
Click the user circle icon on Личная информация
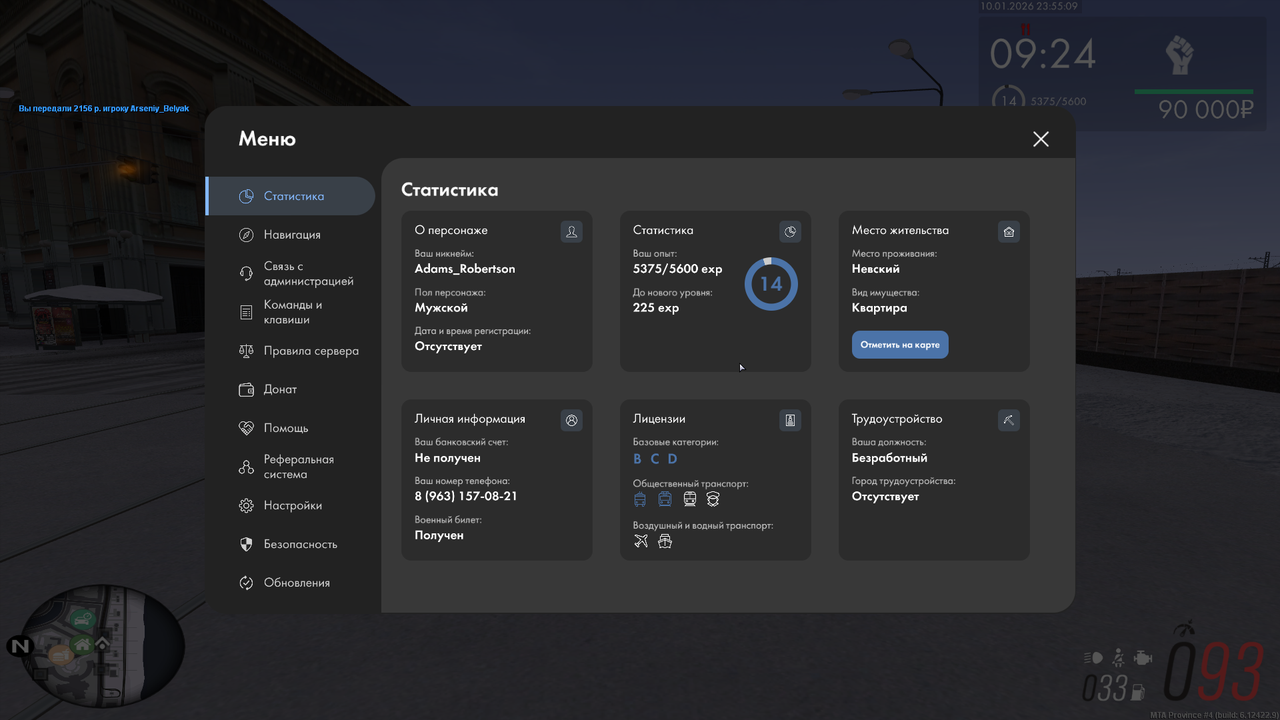pos(571,421)
